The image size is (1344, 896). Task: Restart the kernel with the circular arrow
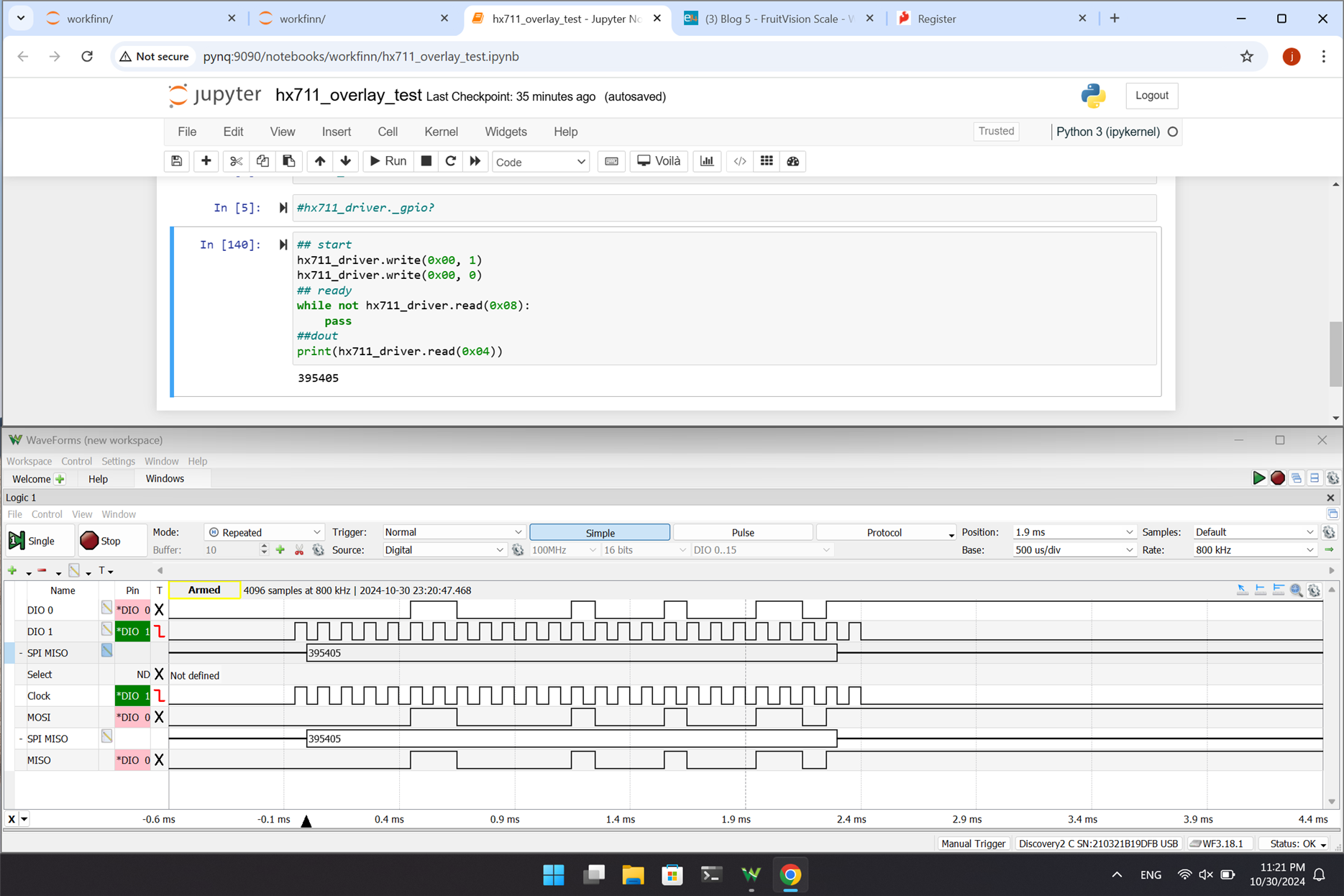point(451,161)
